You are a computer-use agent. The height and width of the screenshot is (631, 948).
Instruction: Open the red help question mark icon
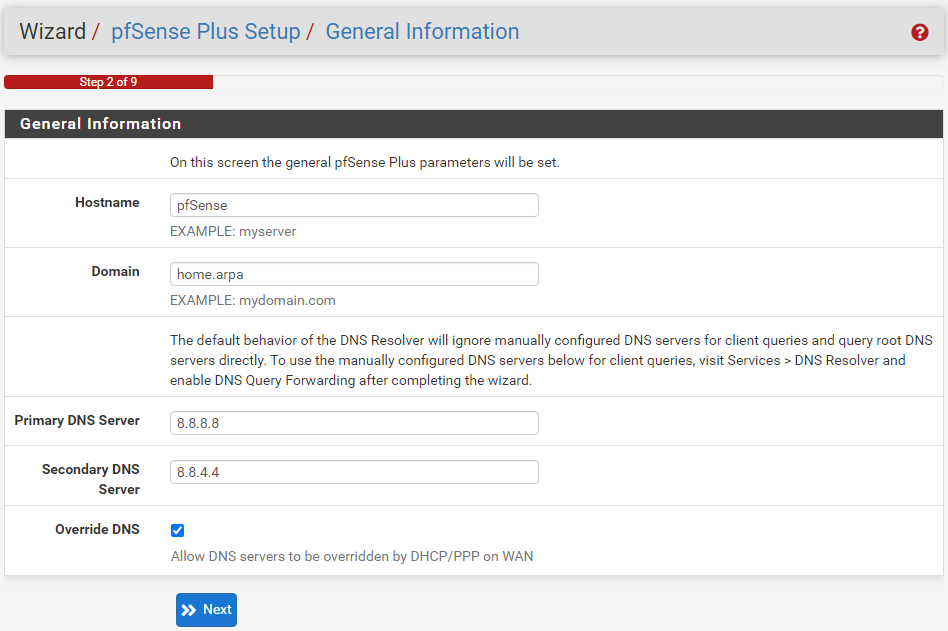[x=920, y=32]
